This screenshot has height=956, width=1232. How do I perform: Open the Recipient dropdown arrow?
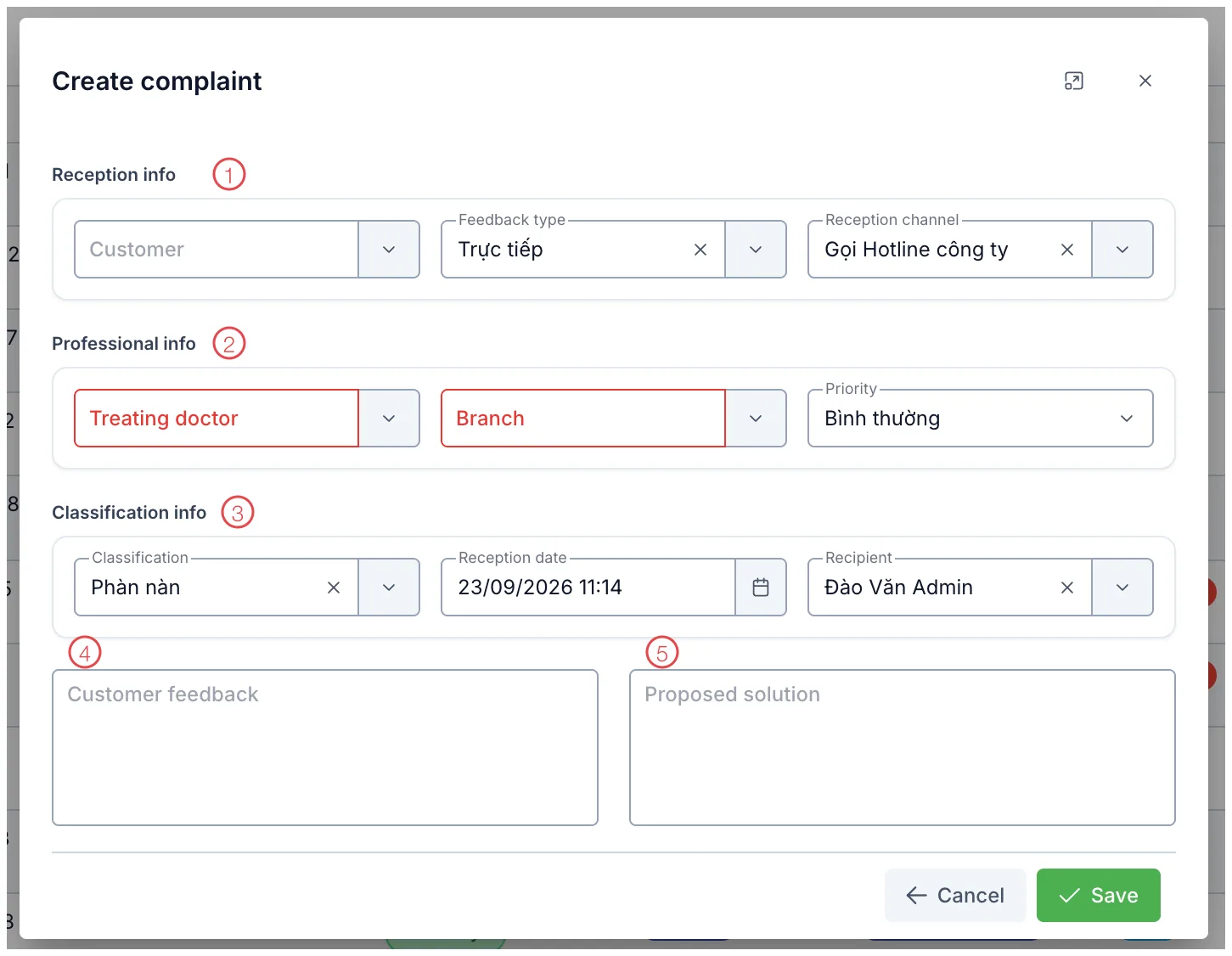pos(1122,588)
